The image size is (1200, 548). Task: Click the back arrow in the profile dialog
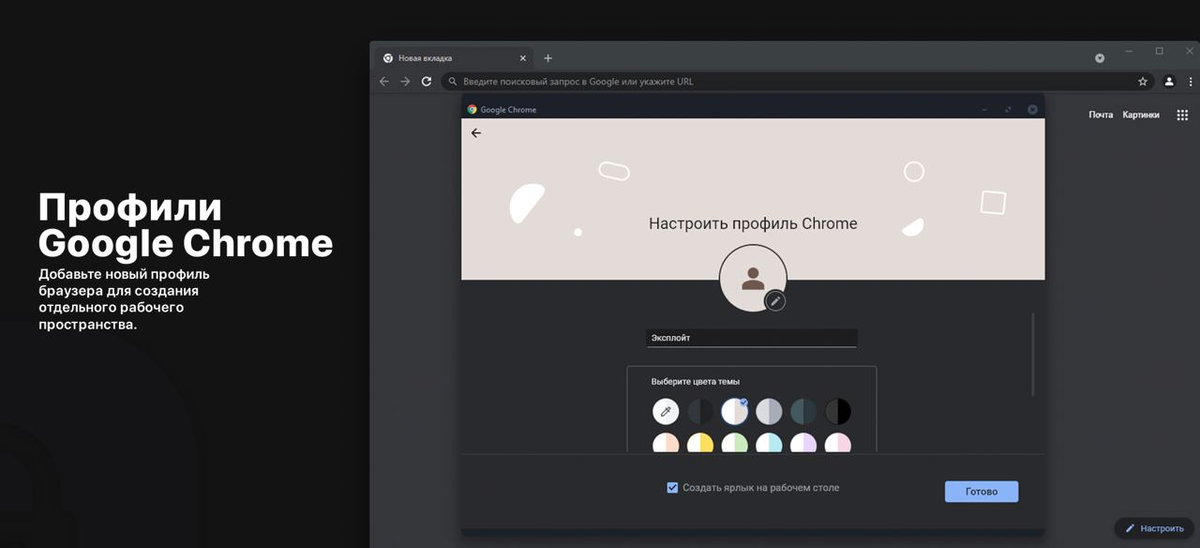(476, 133)
